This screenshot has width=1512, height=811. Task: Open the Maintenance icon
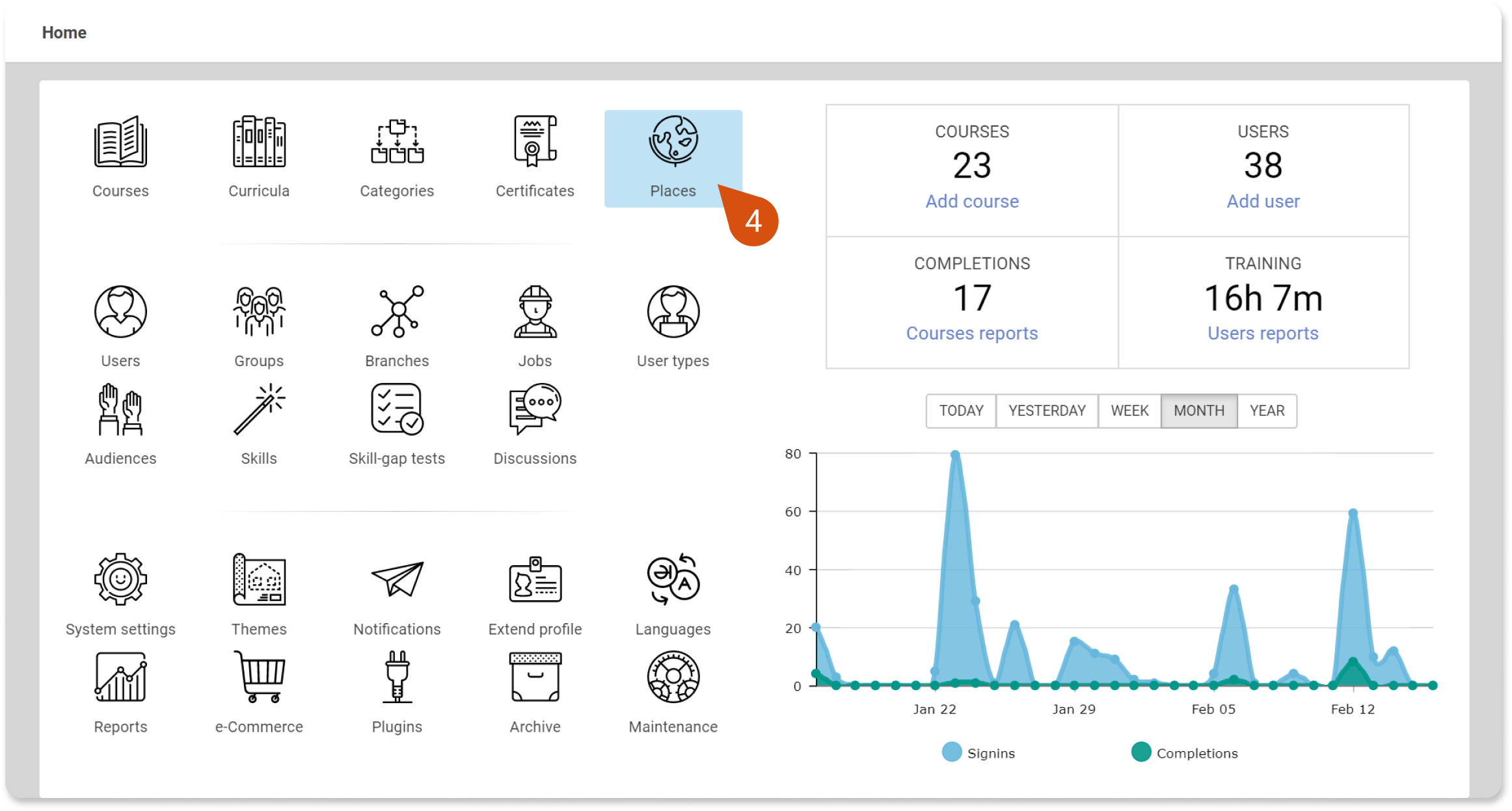673,677
